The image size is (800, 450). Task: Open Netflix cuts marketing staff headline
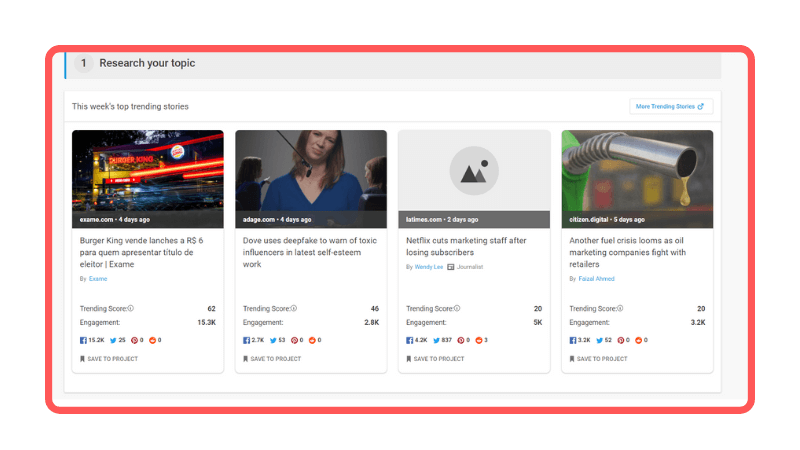[466, 246]
